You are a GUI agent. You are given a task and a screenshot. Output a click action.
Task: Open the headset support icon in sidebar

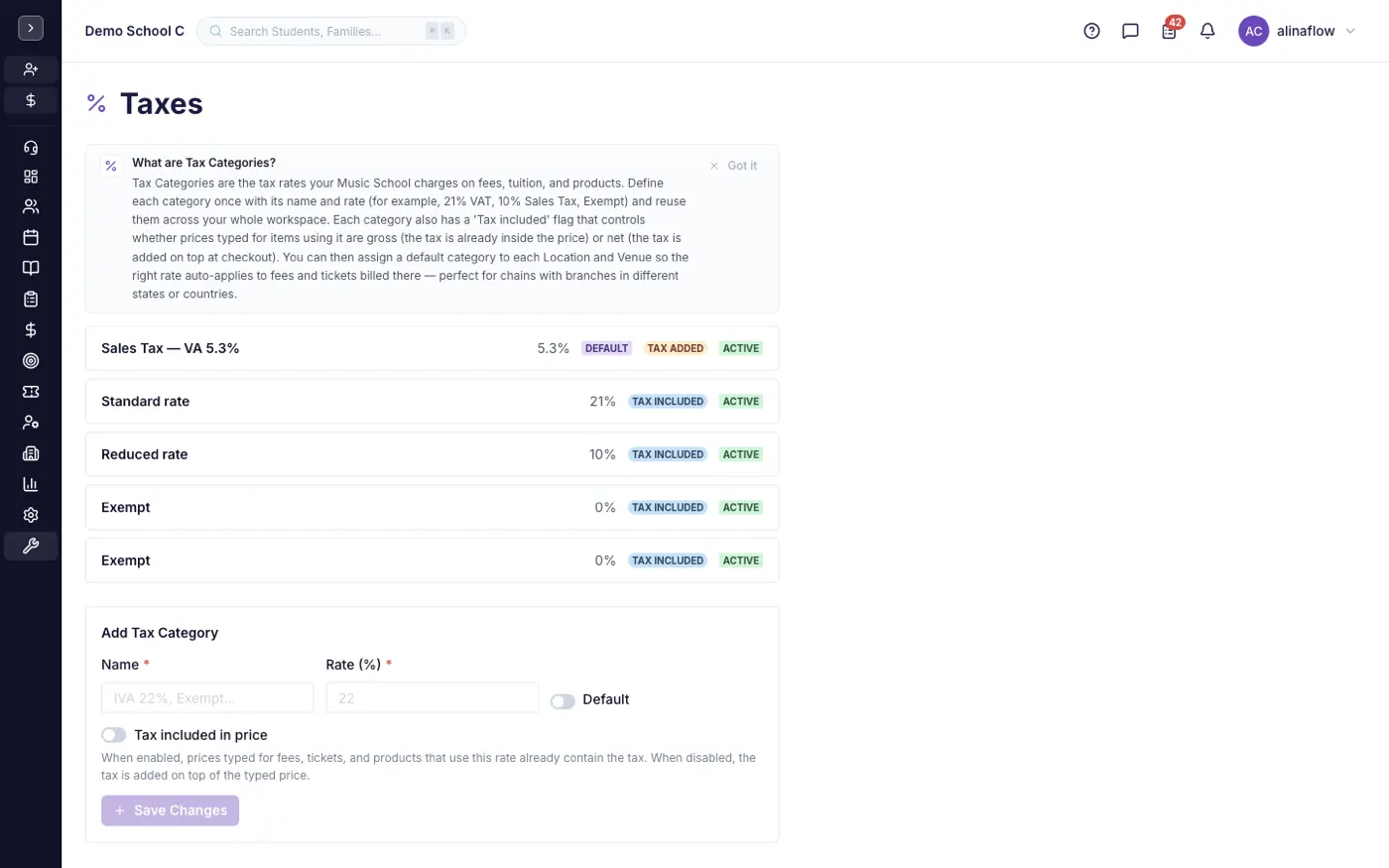[x=31, y=147]
